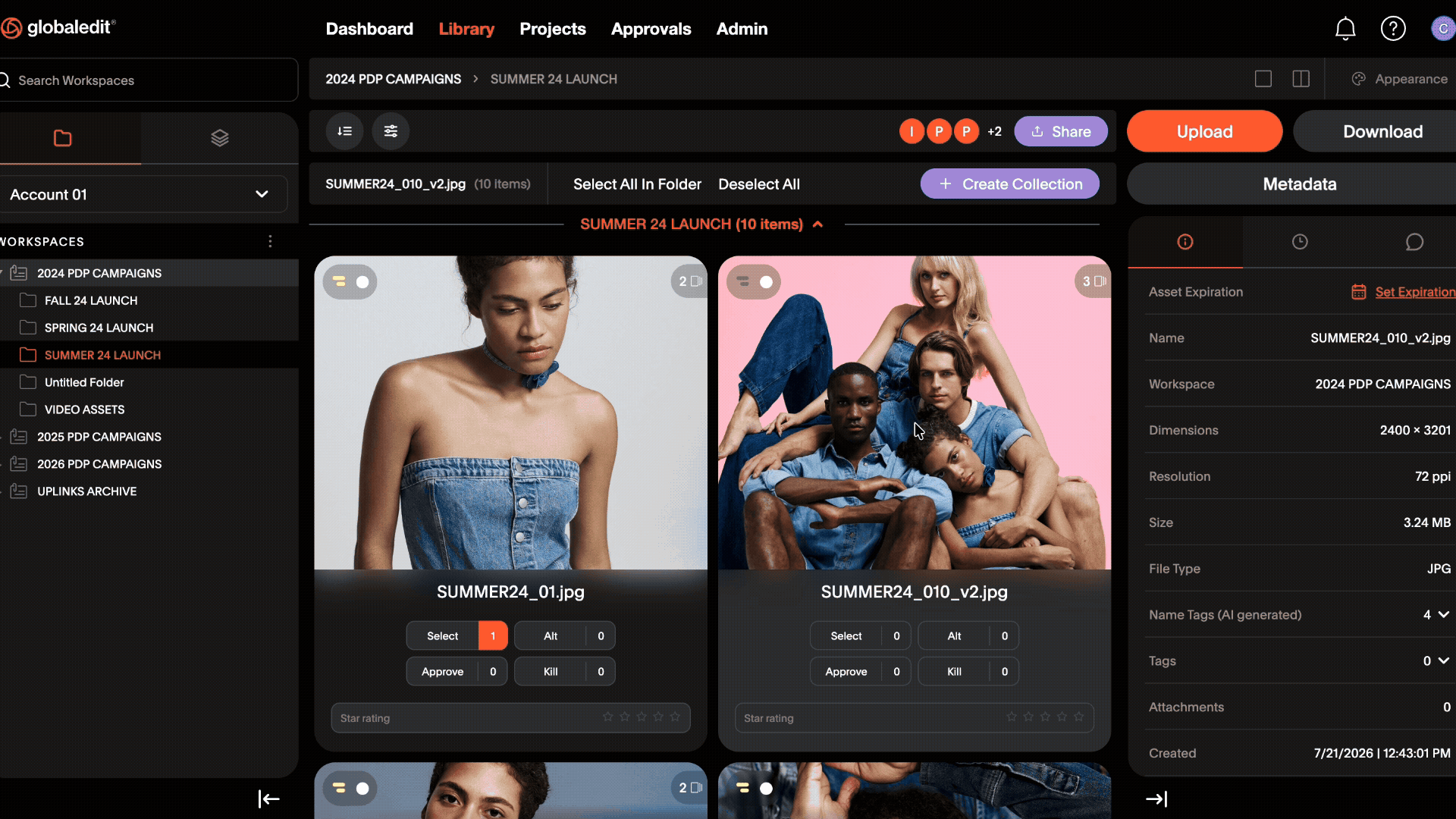Screen dimensions: 1456x819
Task: Expand the Tags row
Action: click(x=1443, y=661)
